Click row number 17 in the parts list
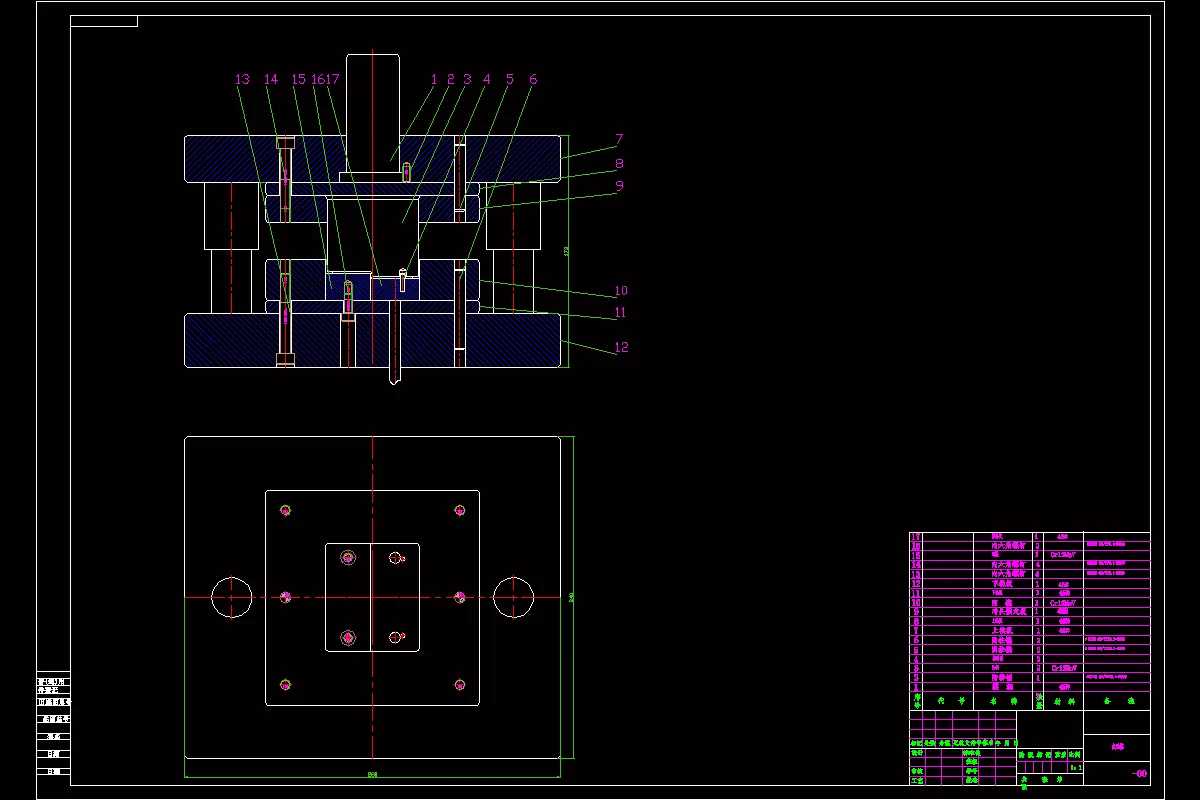 click(x=916, y=536)
